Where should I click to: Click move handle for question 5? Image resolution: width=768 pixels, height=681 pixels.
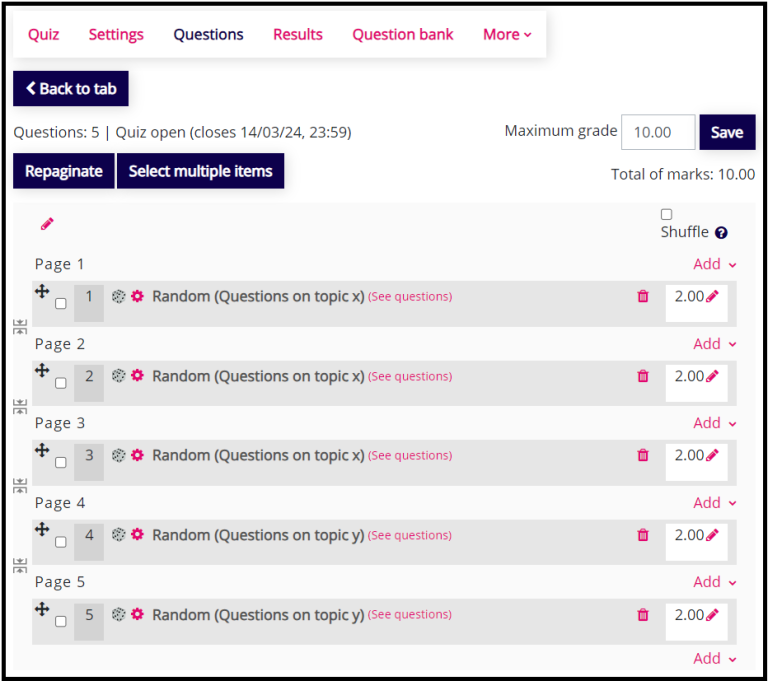(42, 609)
